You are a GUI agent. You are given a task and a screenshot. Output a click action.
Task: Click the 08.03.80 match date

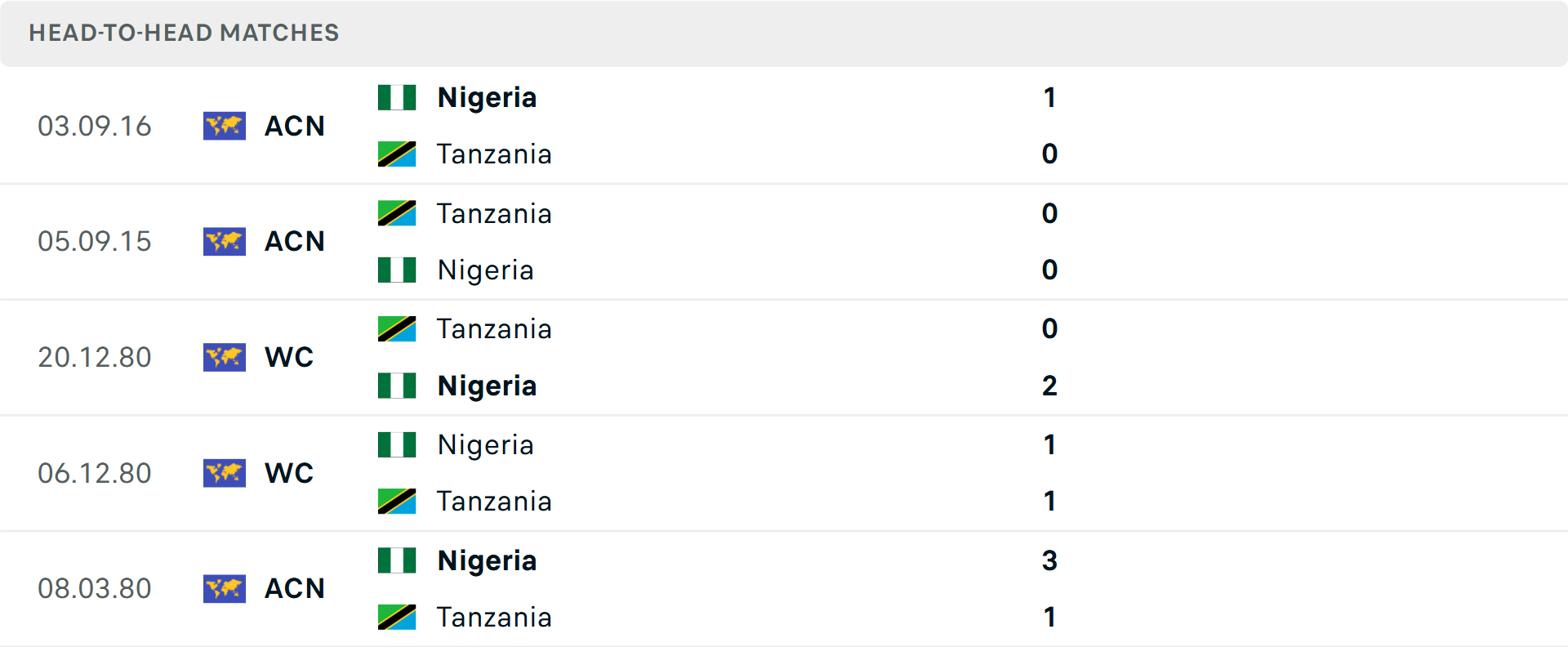point(95,589)
